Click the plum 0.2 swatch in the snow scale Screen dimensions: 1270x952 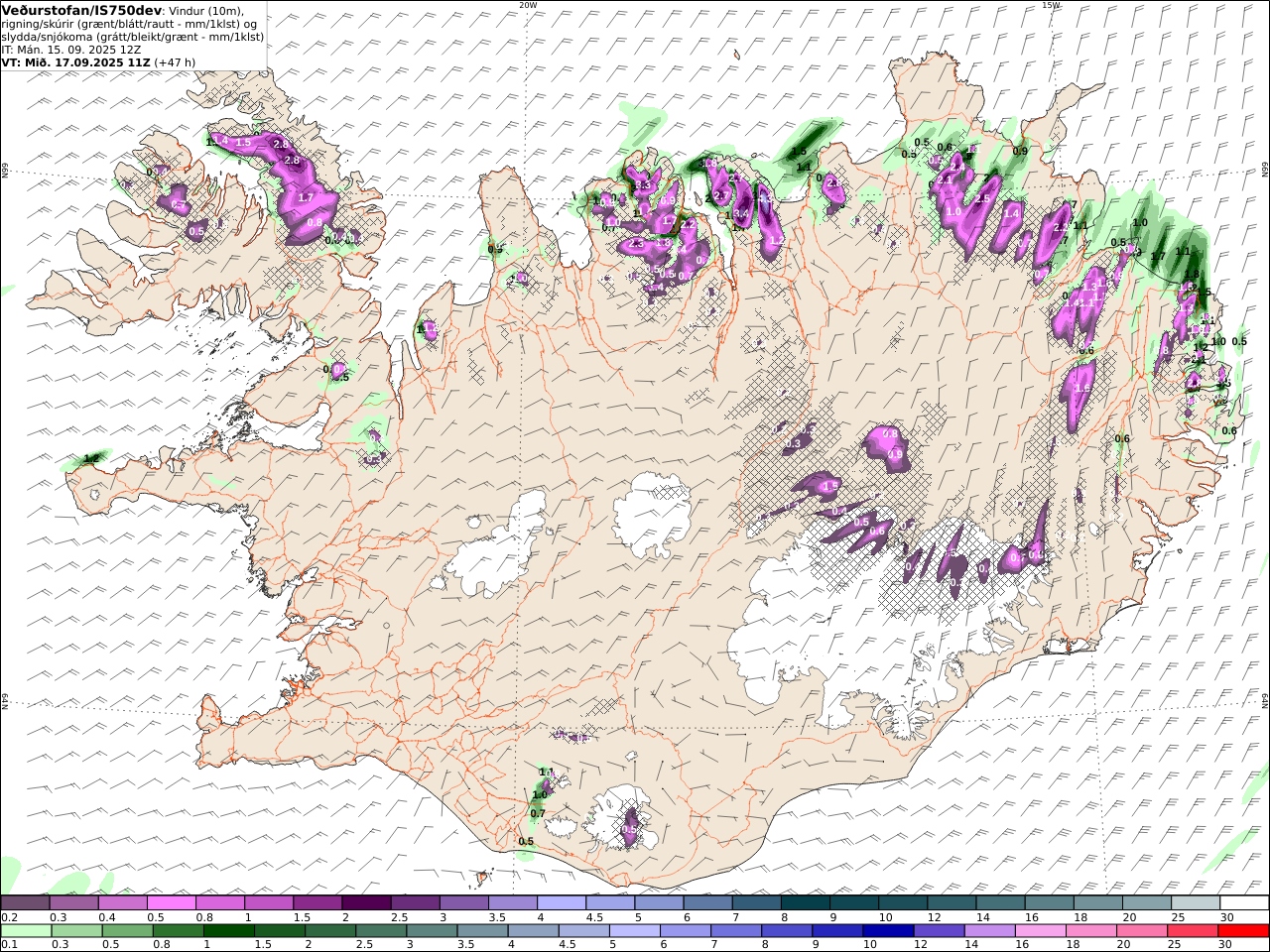pyautogui.click(x=26, y=903)
